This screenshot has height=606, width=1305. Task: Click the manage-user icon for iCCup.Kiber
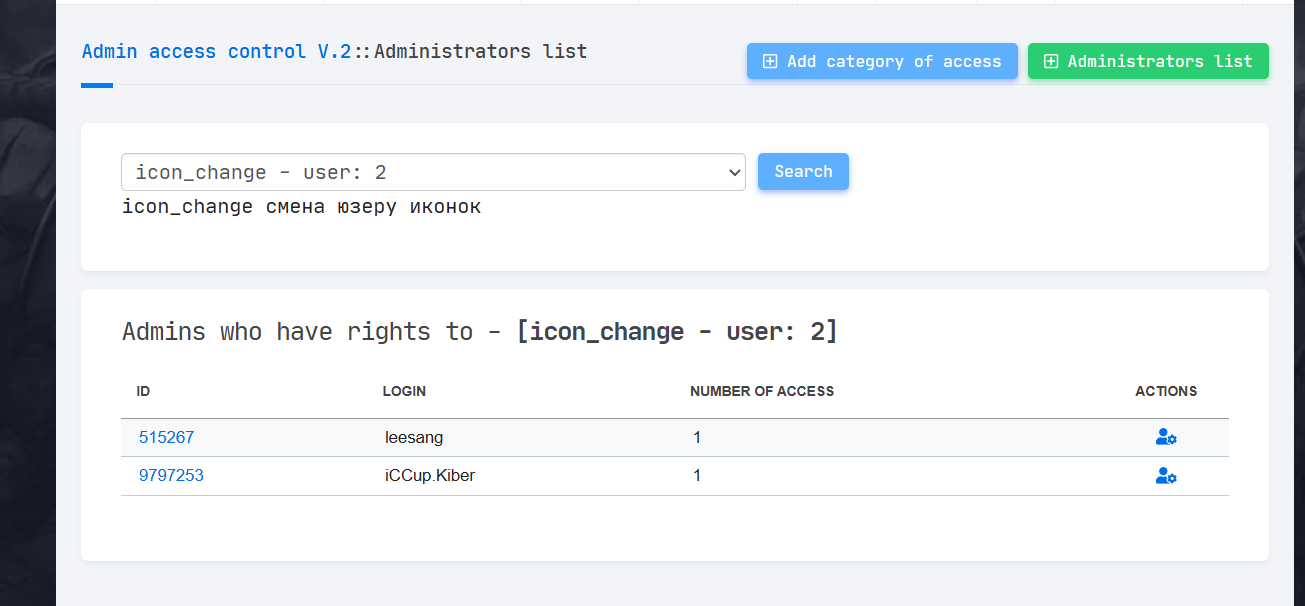click(1166, 476)
